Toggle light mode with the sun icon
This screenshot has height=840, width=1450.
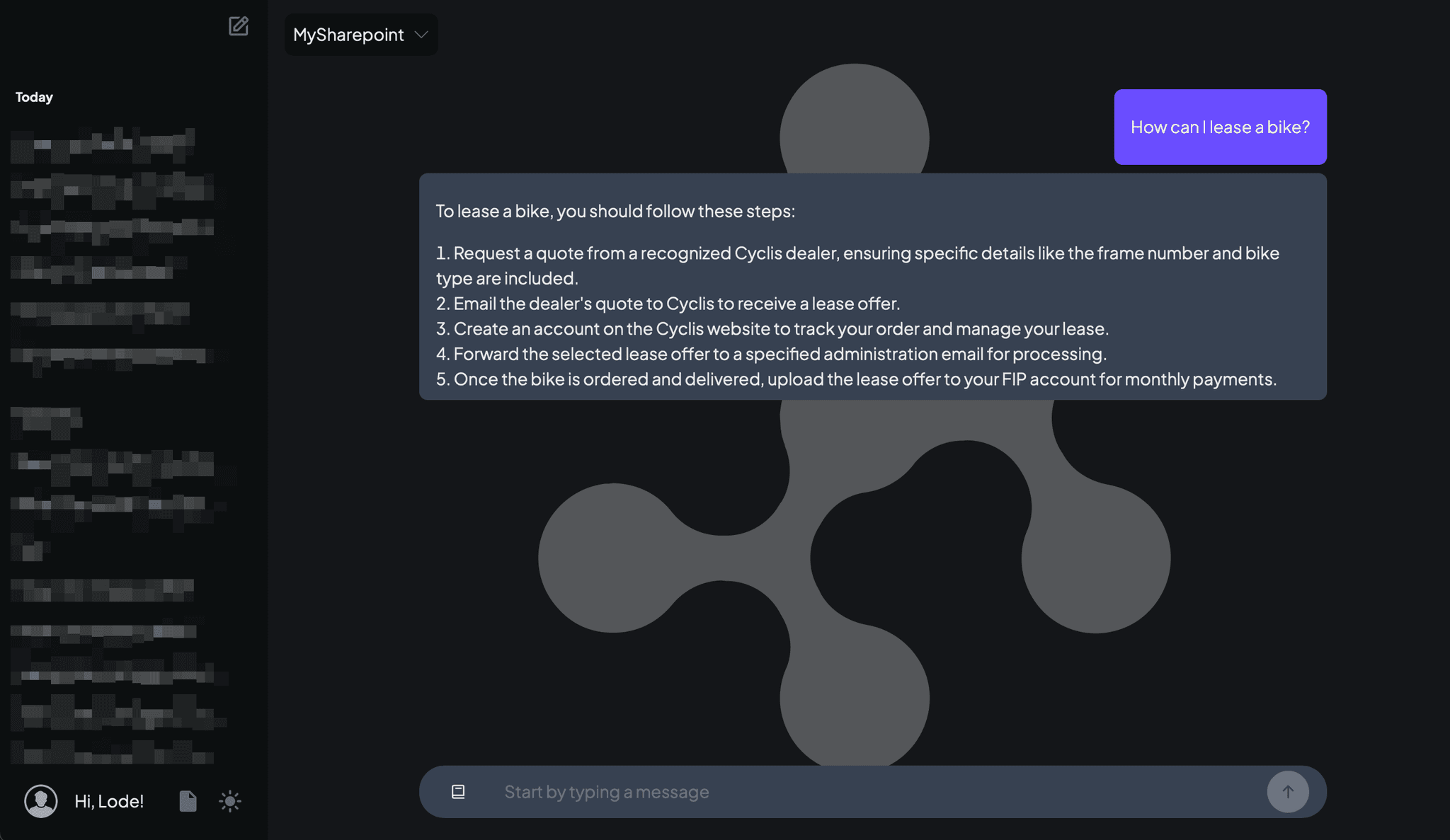(x=230, y=801)
